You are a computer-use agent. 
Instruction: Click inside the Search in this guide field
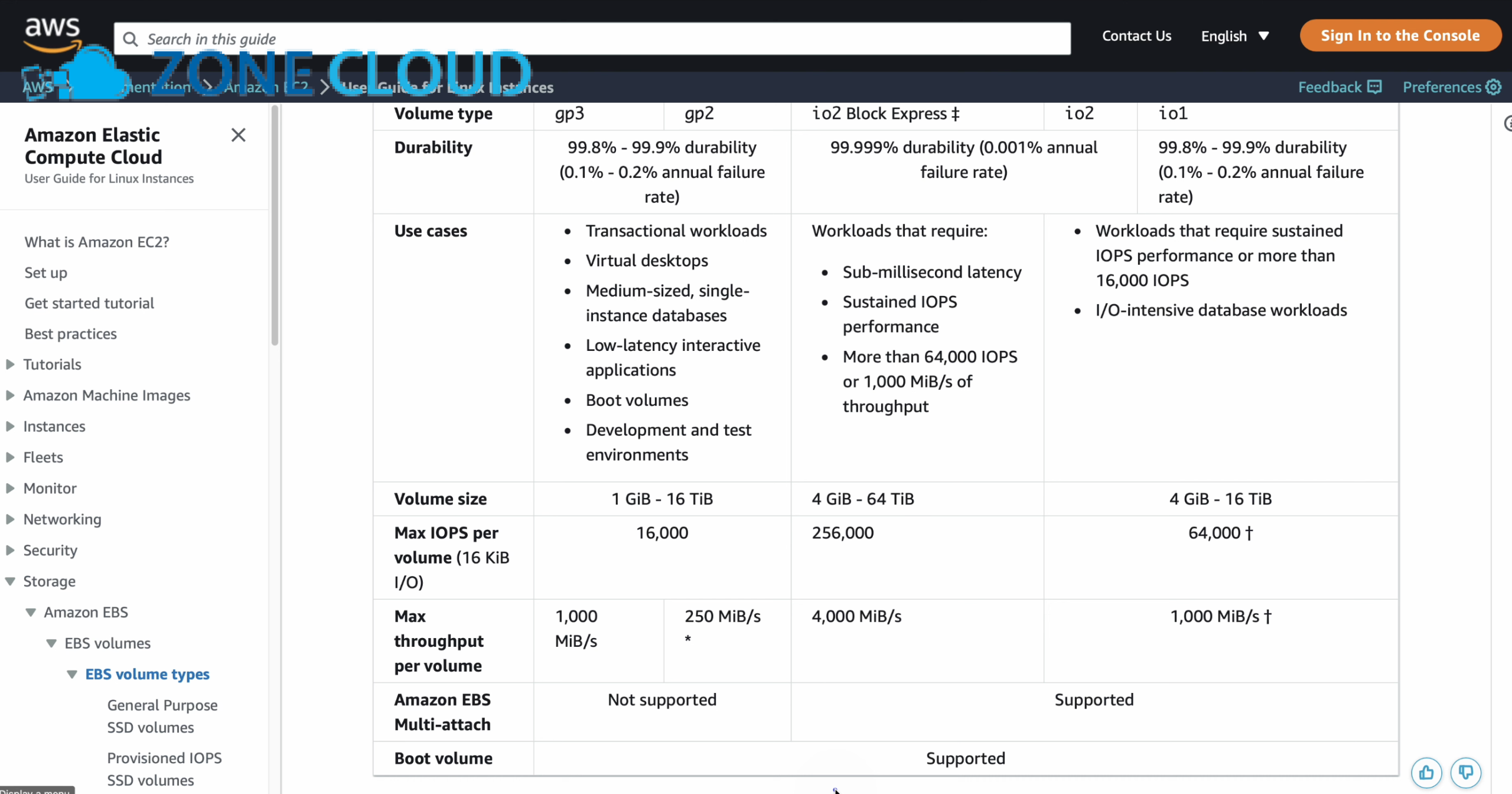(592, 39)
